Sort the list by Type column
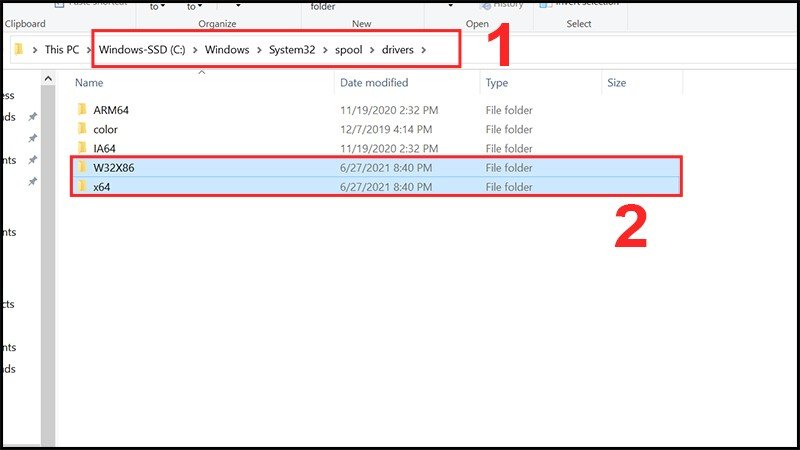 (x=497, y=83)
